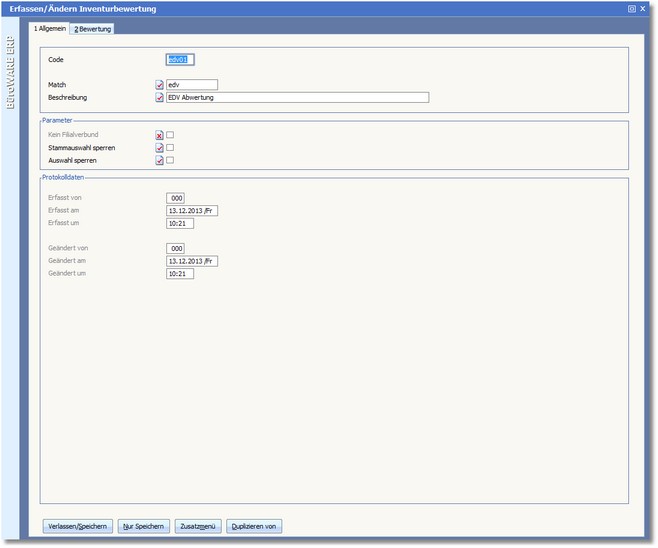Enable the Stammauswahl sperren checkbox

(x=171, y=148)
